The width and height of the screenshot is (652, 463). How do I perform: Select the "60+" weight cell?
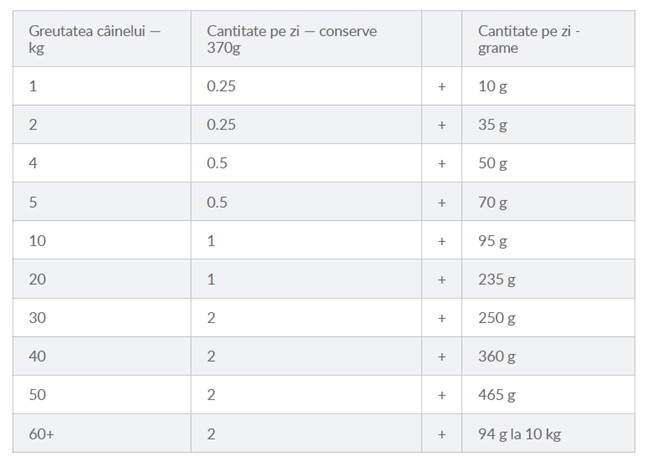coord(41,434)
